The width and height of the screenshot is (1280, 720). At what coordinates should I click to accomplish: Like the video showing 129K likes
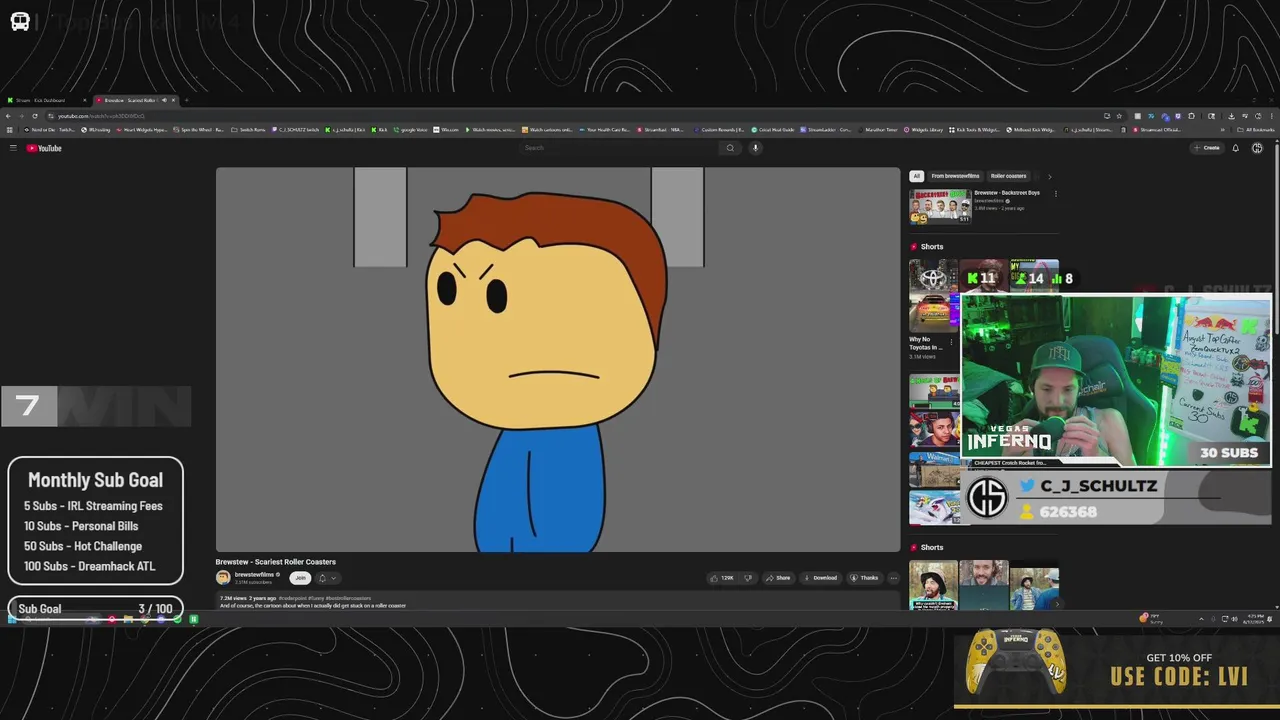coord(722,577)
